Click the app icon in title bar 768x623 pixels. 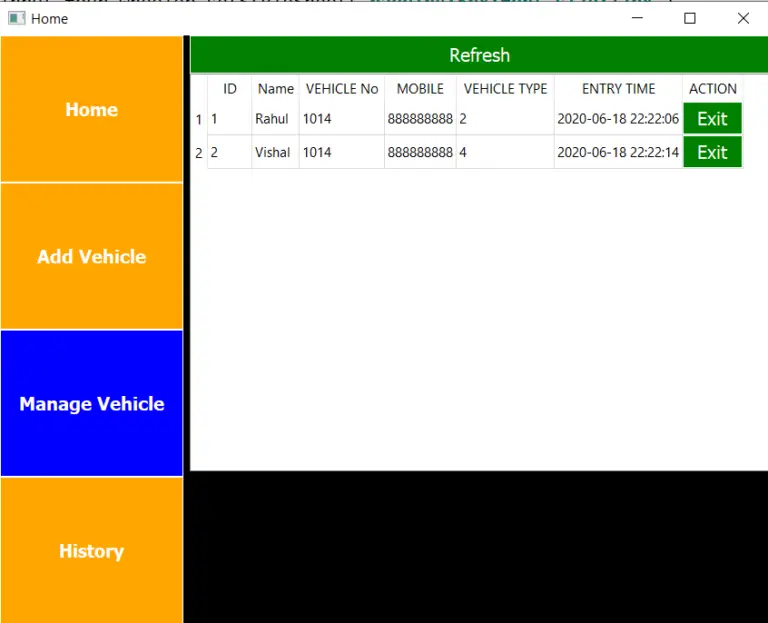pyautogui.click(x=17, y=19)
